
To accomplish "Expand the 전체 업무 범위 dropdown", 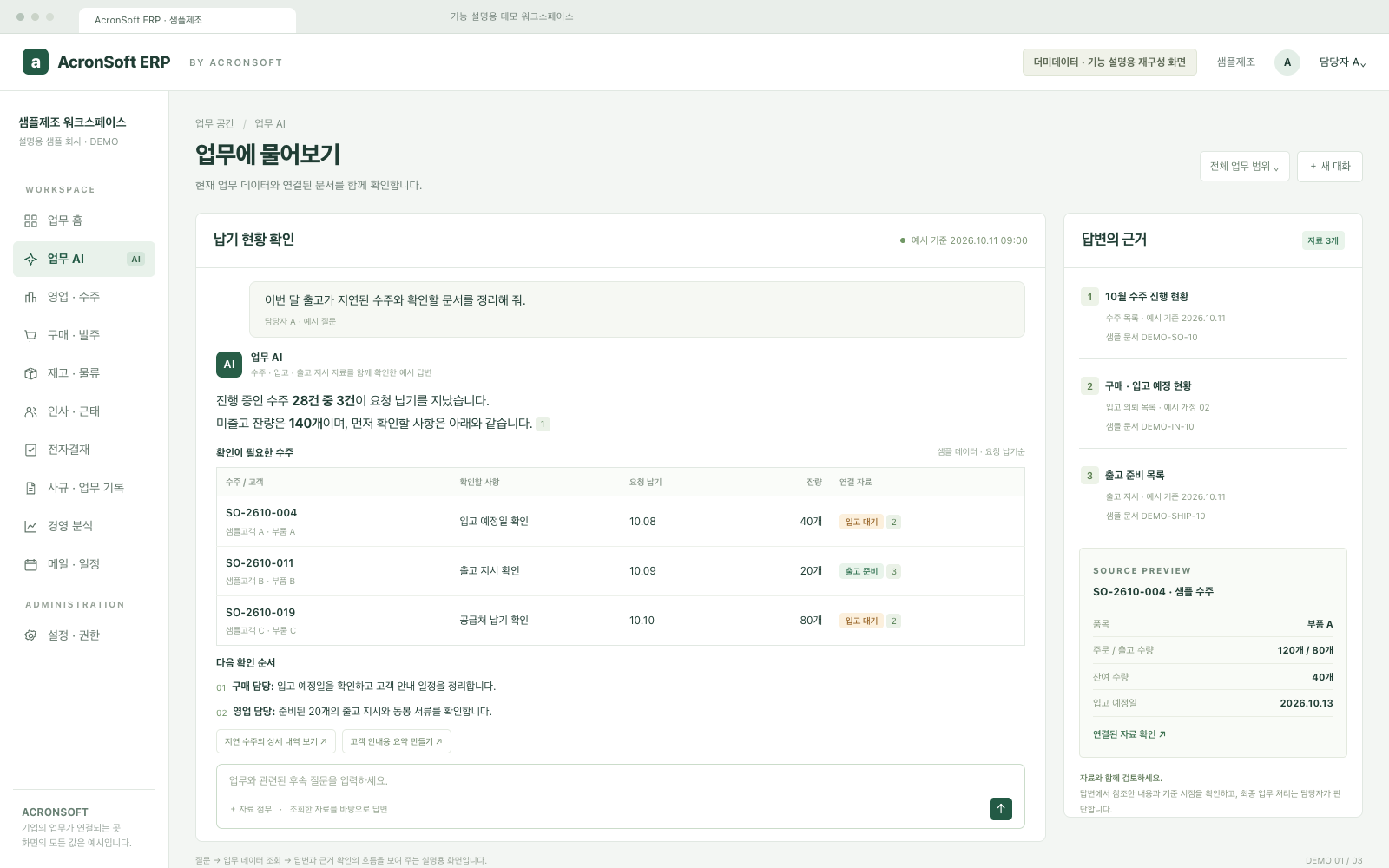I will tap(1245, 167).
